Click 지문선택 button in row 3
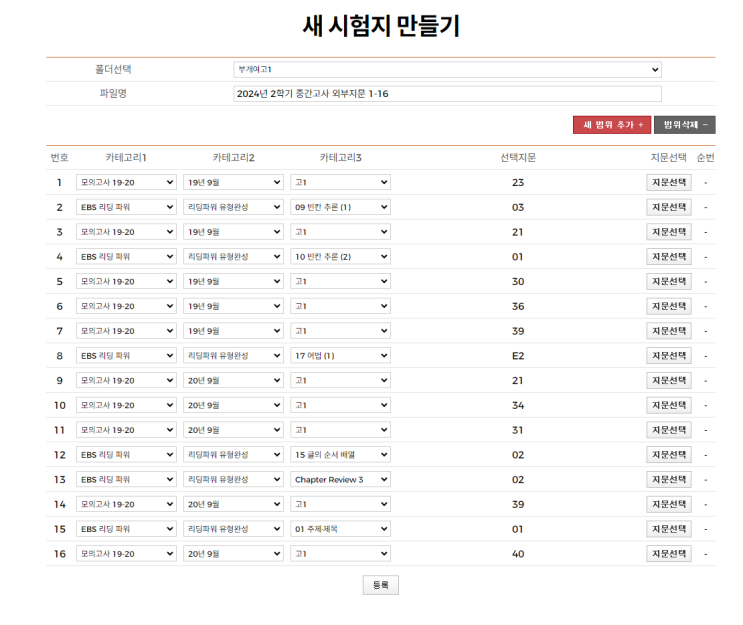The width and height of the screenshot is (743, 625). point(669,232)
